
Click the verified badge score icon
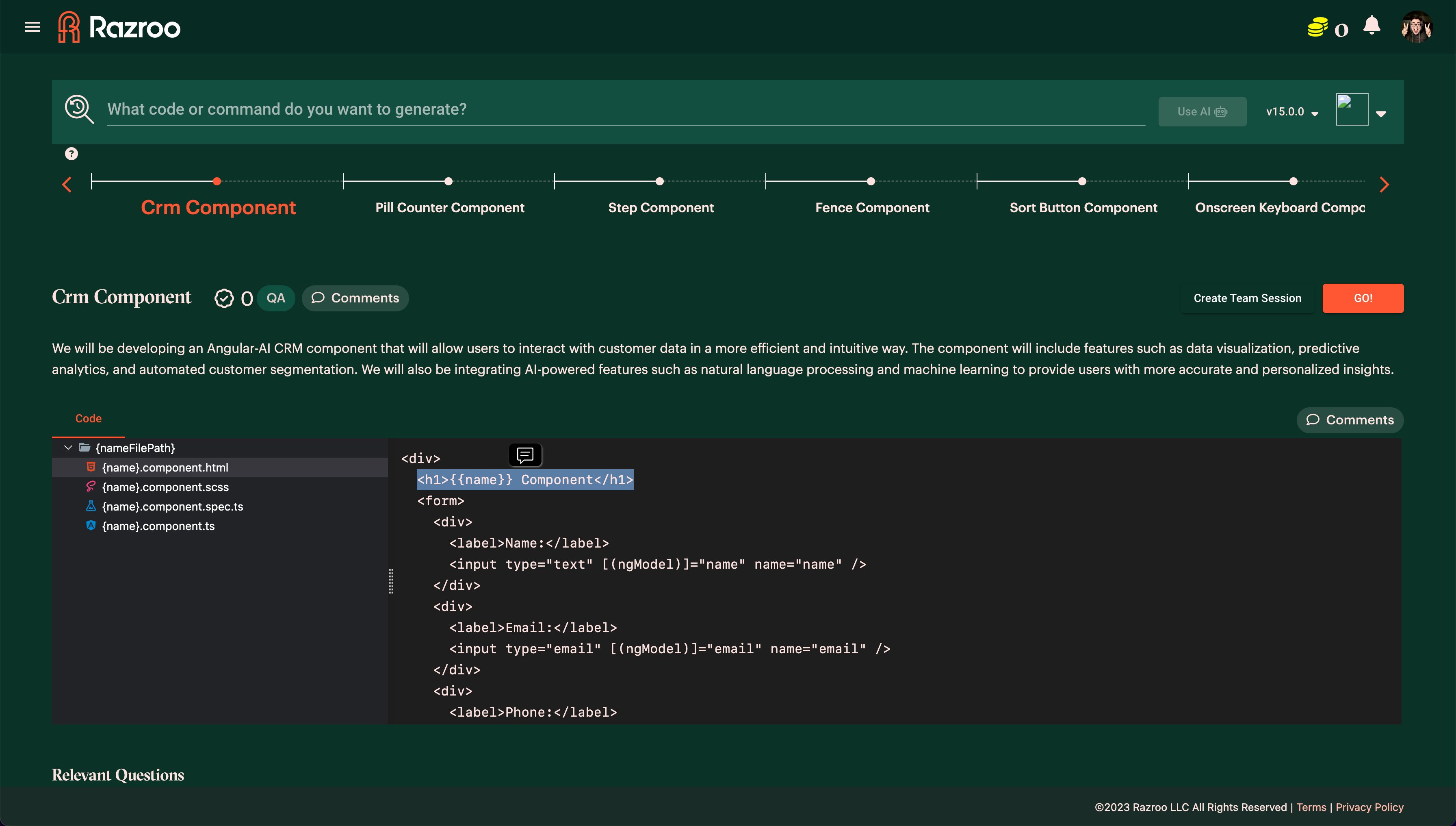pos(224,298)
